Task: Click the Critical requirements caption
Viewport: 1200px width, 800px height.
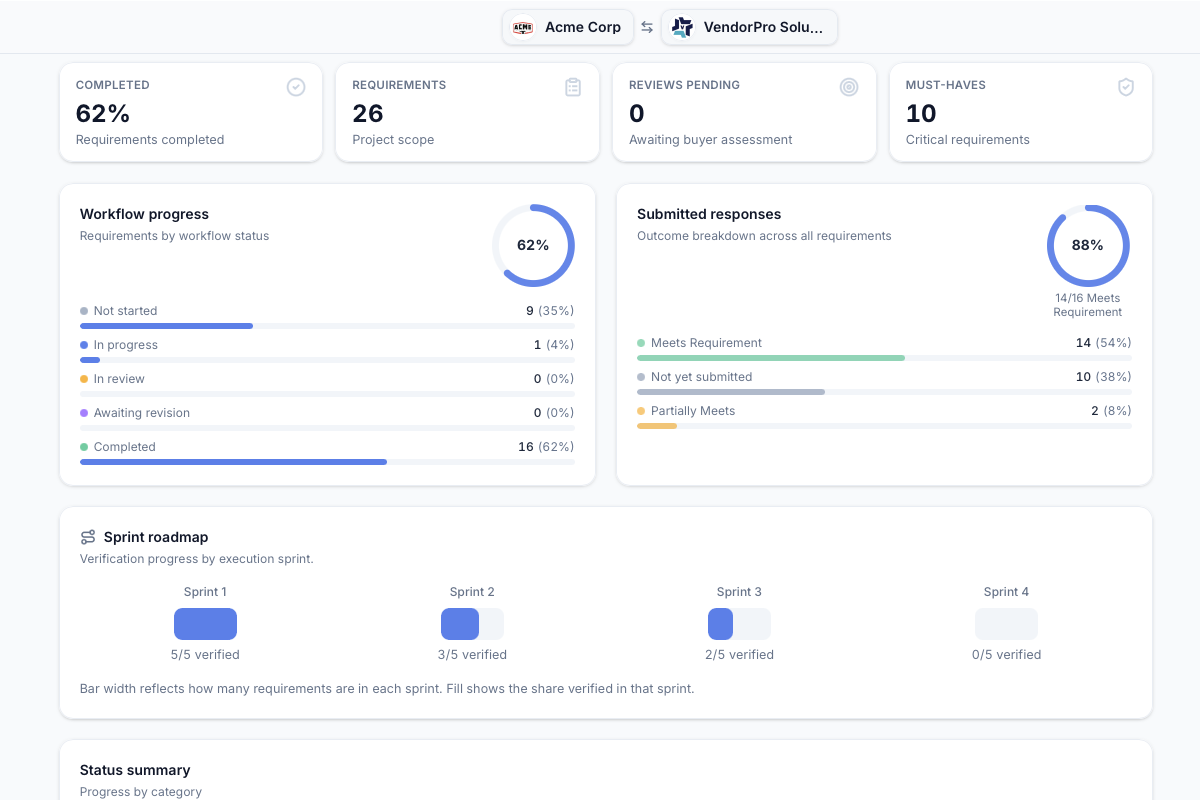Action: 968,140
